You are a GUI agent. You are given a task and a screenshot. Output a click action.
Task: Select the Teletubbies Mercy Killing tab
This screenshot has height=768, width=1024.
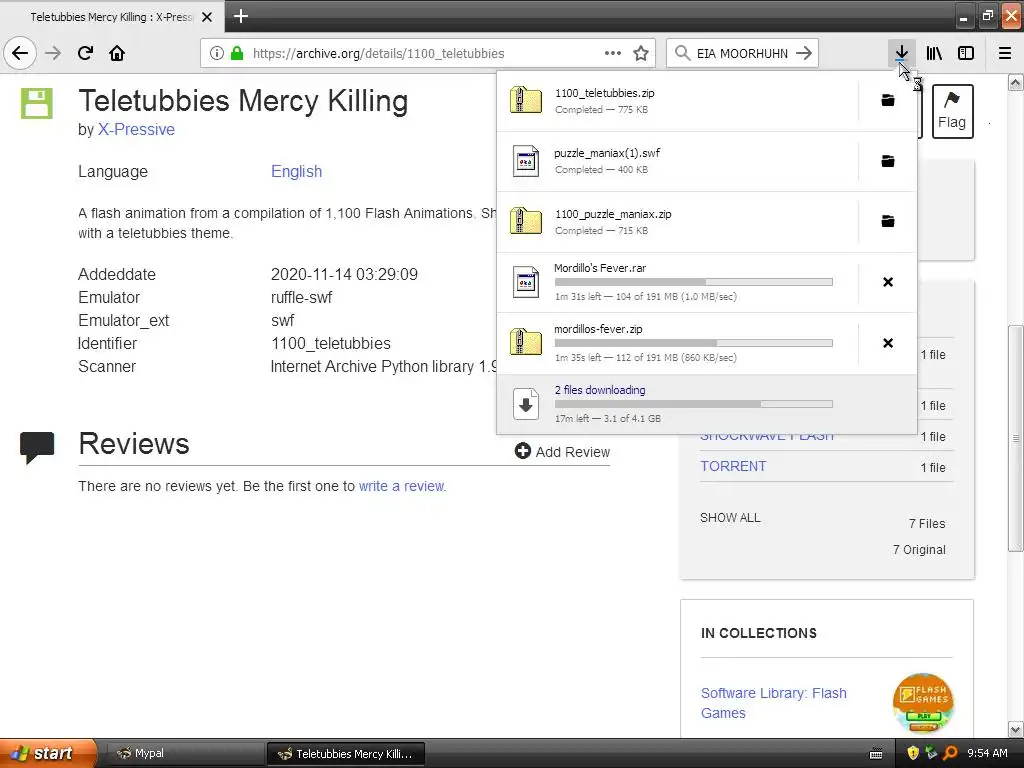pyautogui.click(x=112, y=17)
